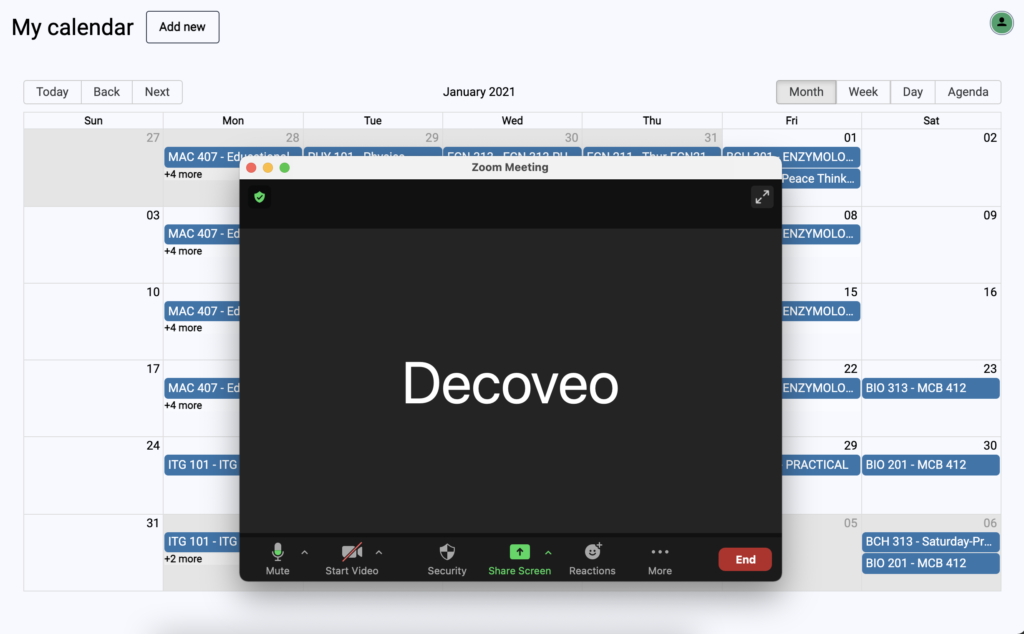Open the Security shield options
This screenshot has width=1024, height=634.
pos(447,553)
